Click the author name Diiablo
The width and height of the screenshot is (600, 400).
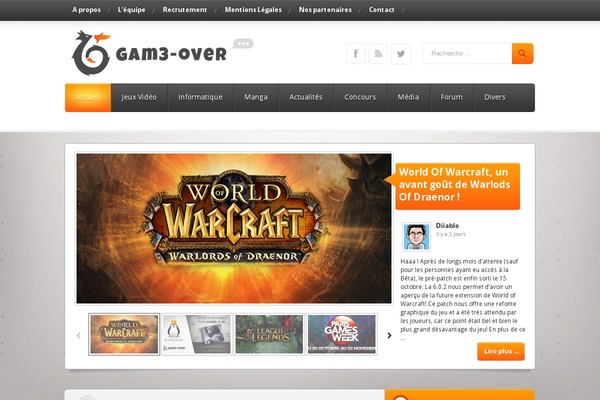tap(447, 225)
